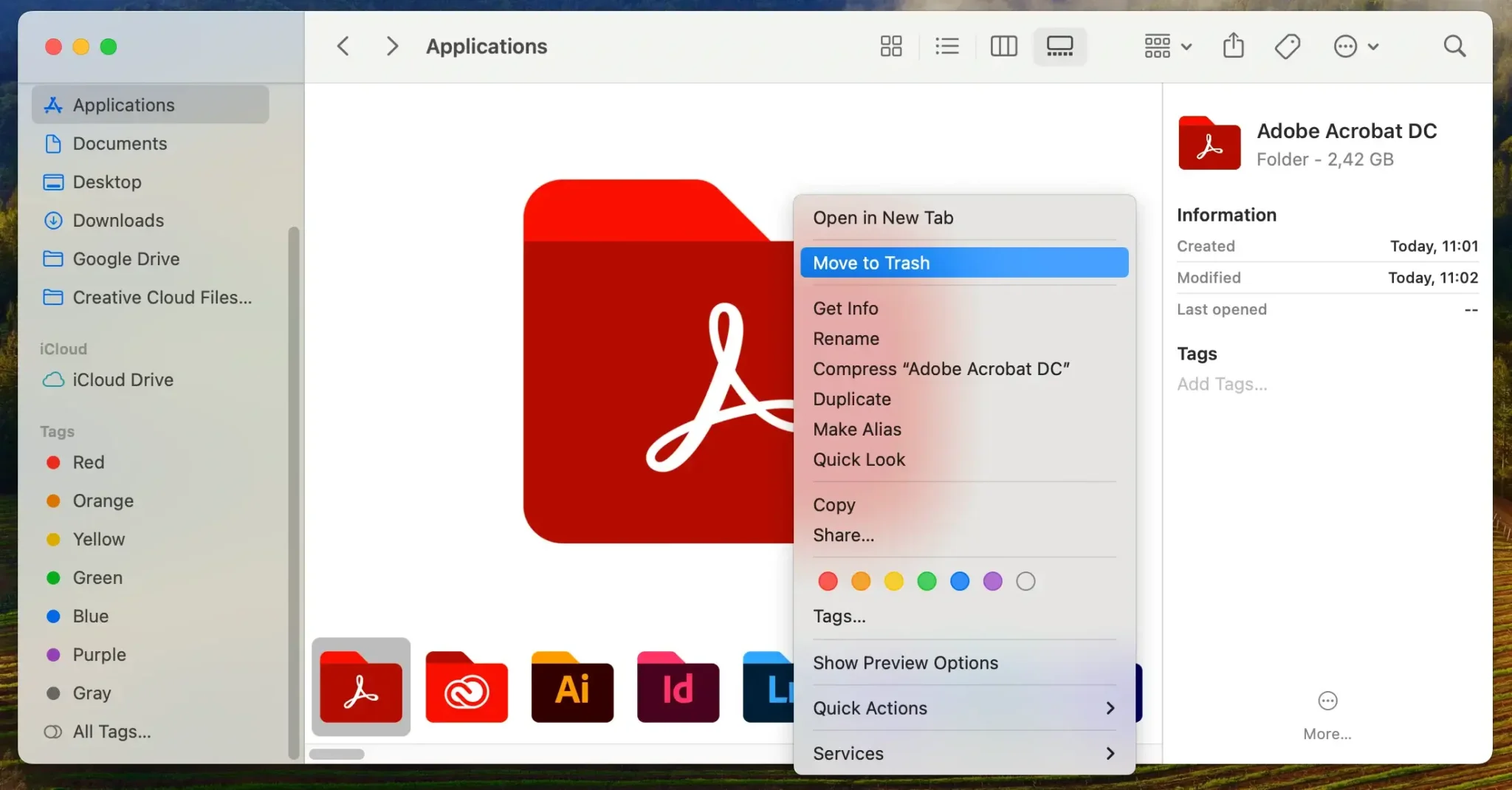Select gallery view in toolbar

click(x=1059, y=47)
